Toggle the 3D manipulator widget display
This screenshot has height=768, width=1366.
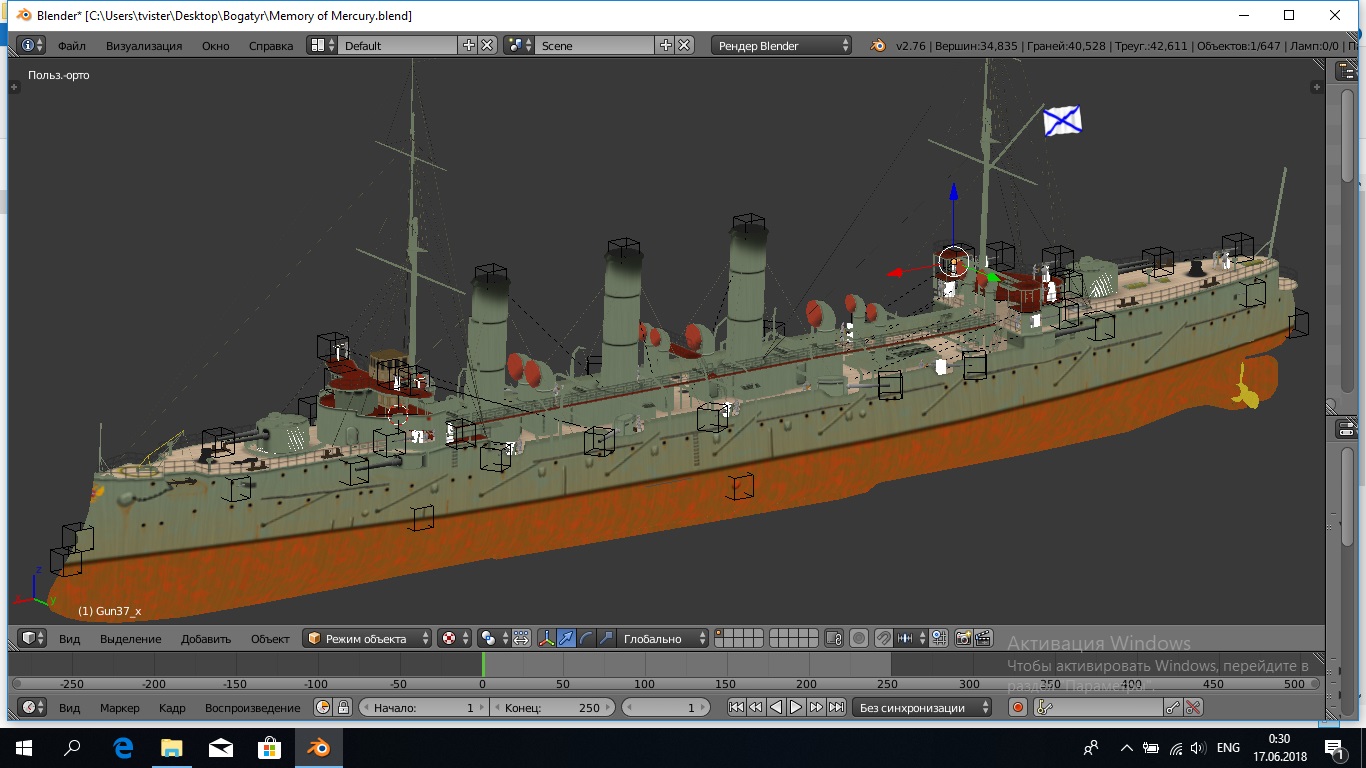click(547, 638)
